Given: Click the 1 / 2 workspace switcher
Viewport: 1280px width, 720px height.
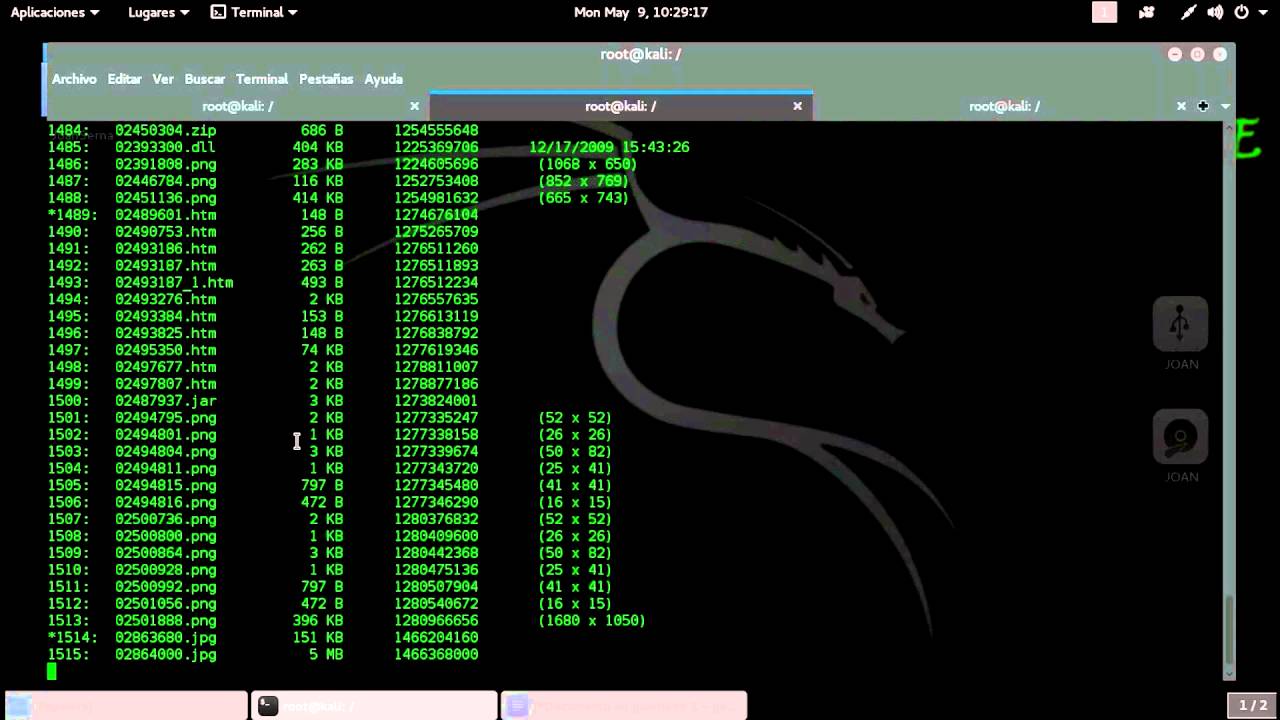Looking at the screenshot, I should tap(1253, 706).
